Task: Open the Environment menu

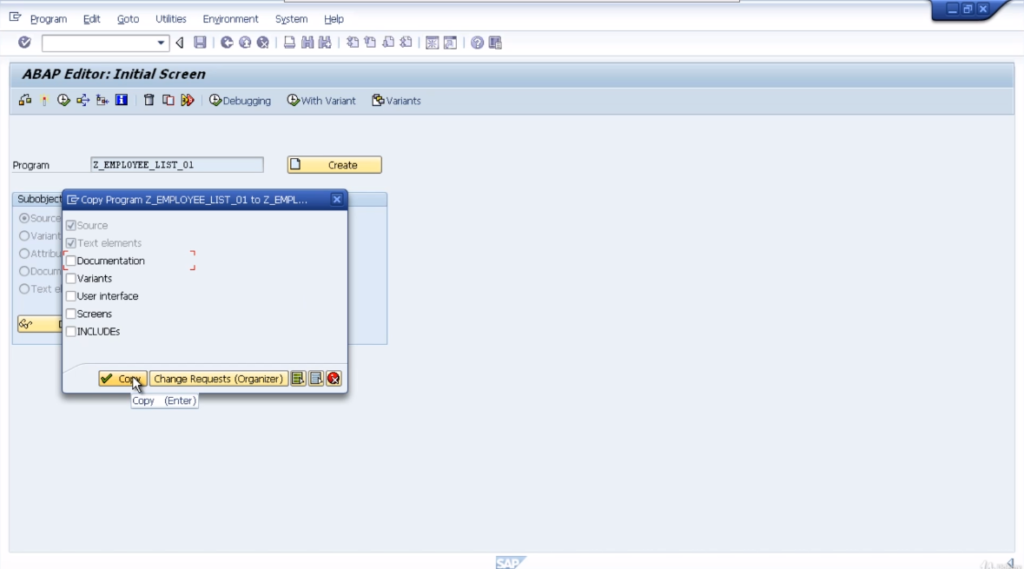Action: point(231,19)
